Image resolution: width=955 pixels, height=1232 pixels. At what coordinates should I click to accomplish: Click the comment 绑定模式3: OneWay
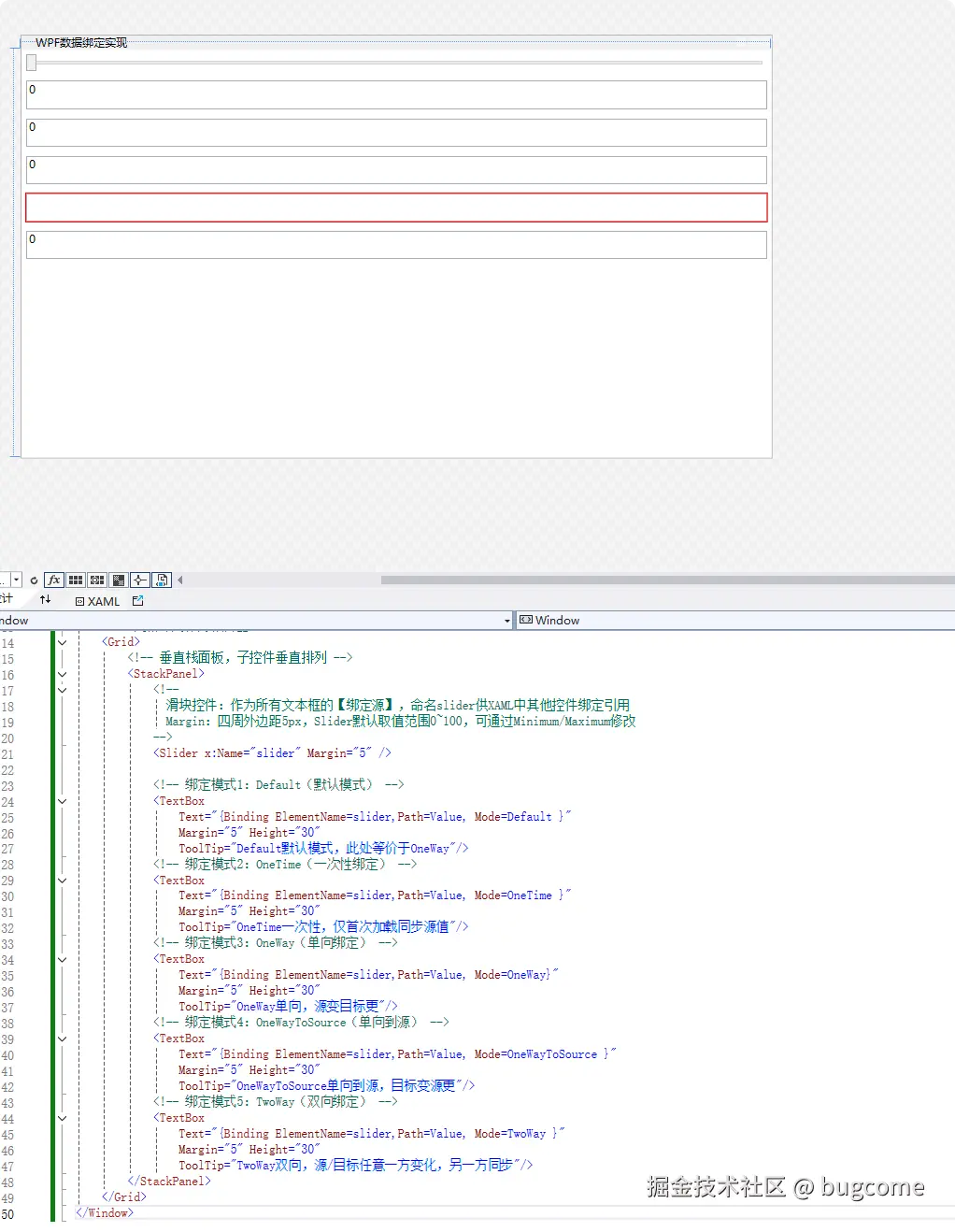click(276, 943)
